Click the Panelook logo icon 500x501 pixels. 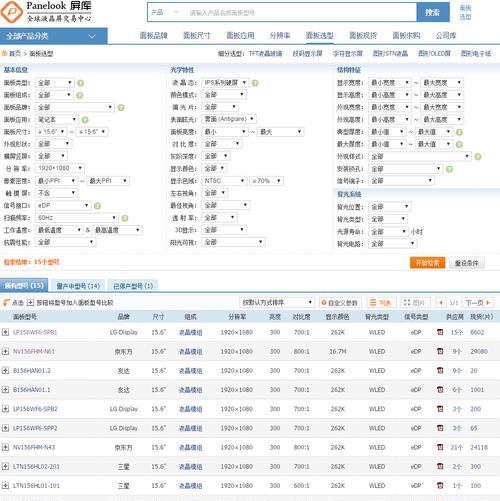(x=12, y=12)
